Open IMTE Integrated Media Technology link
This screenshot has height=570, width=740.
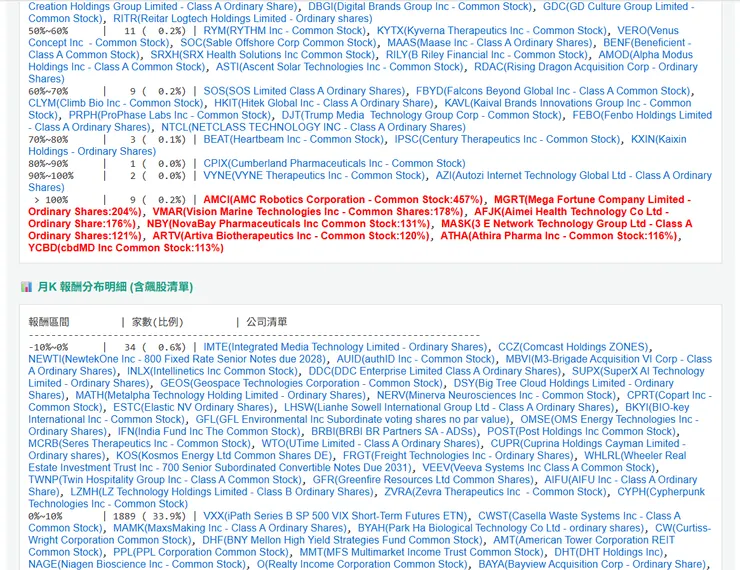pyautogui.click(x=345, y=347)
